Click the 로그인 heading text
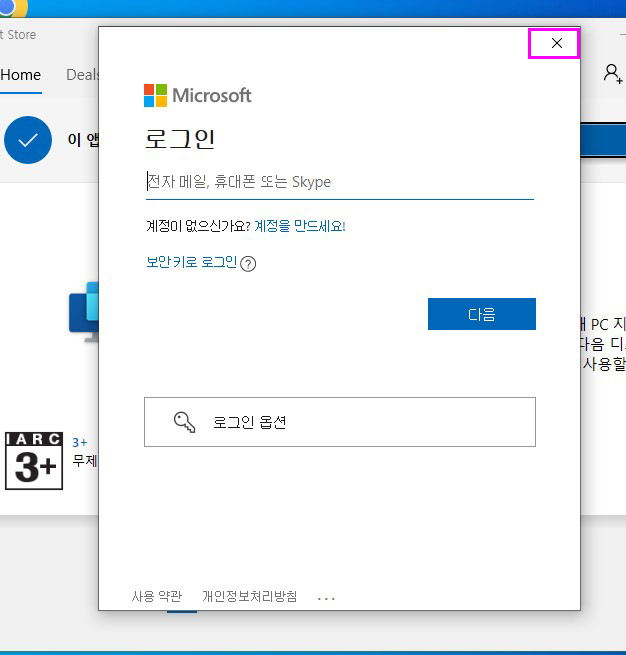 [180, 139]
